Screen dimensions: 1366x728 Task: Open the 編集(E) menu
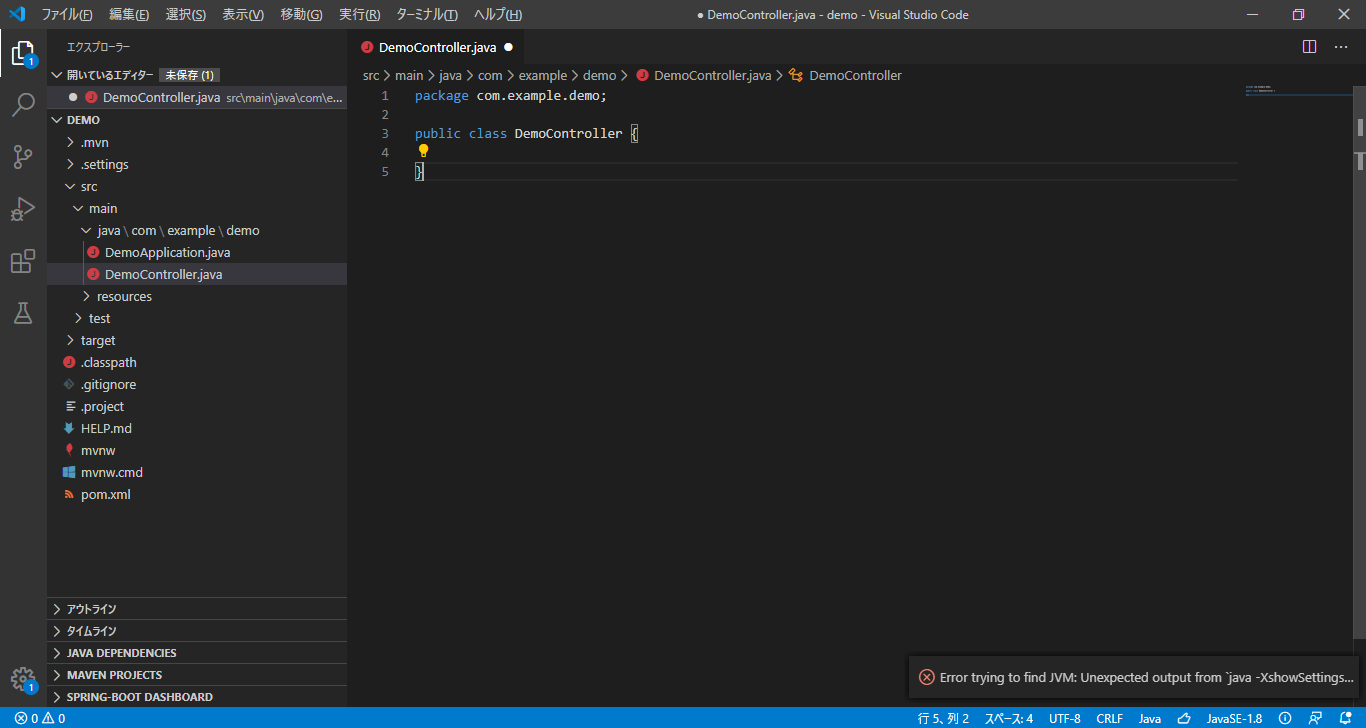click(x=129, y=15)
